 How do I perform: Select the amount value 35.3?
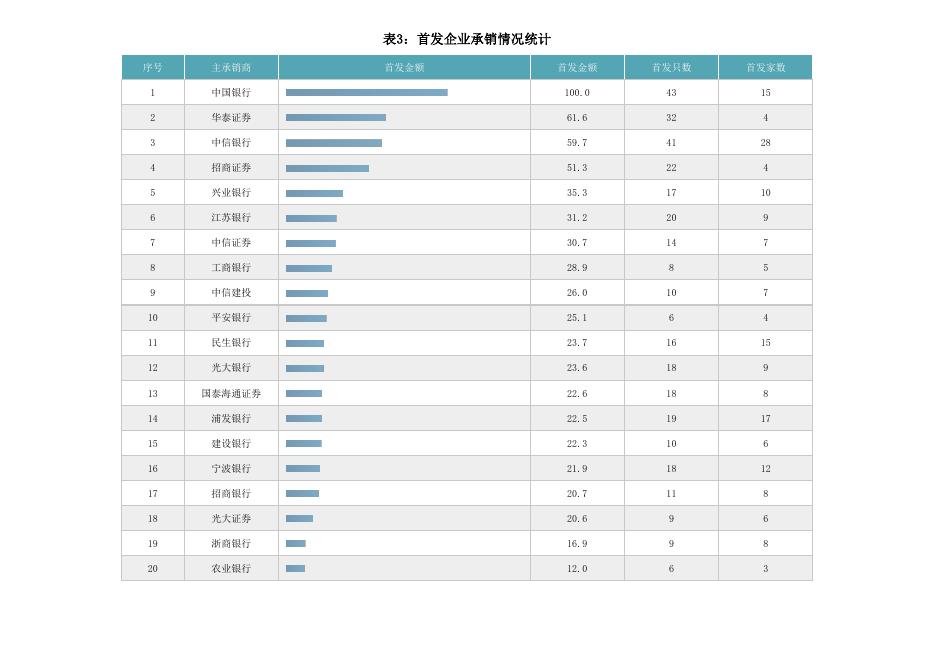(577, 193)
